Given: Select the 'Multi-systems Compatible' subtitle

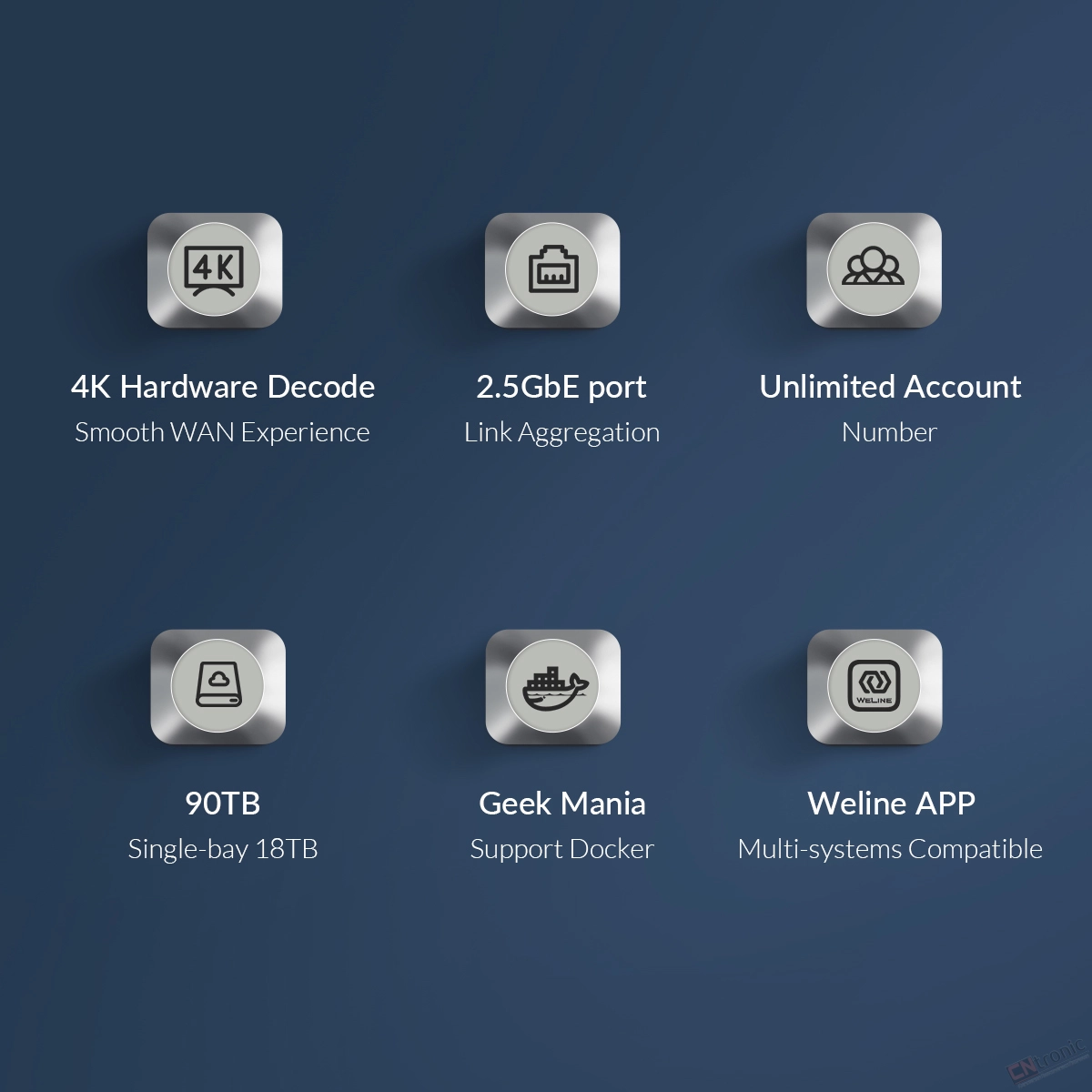Looking at the screenshot, I should coord(890,850).
